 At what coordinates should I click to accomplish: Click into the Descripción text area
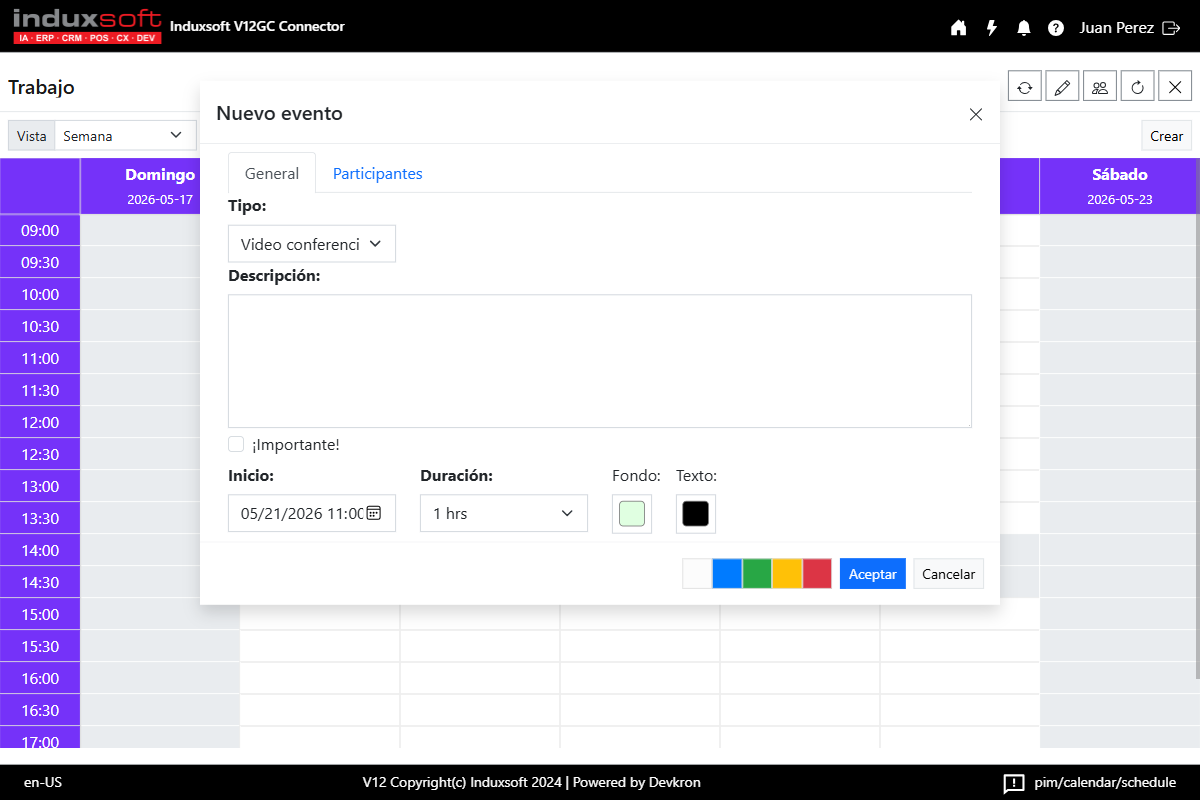pos(600,361)
